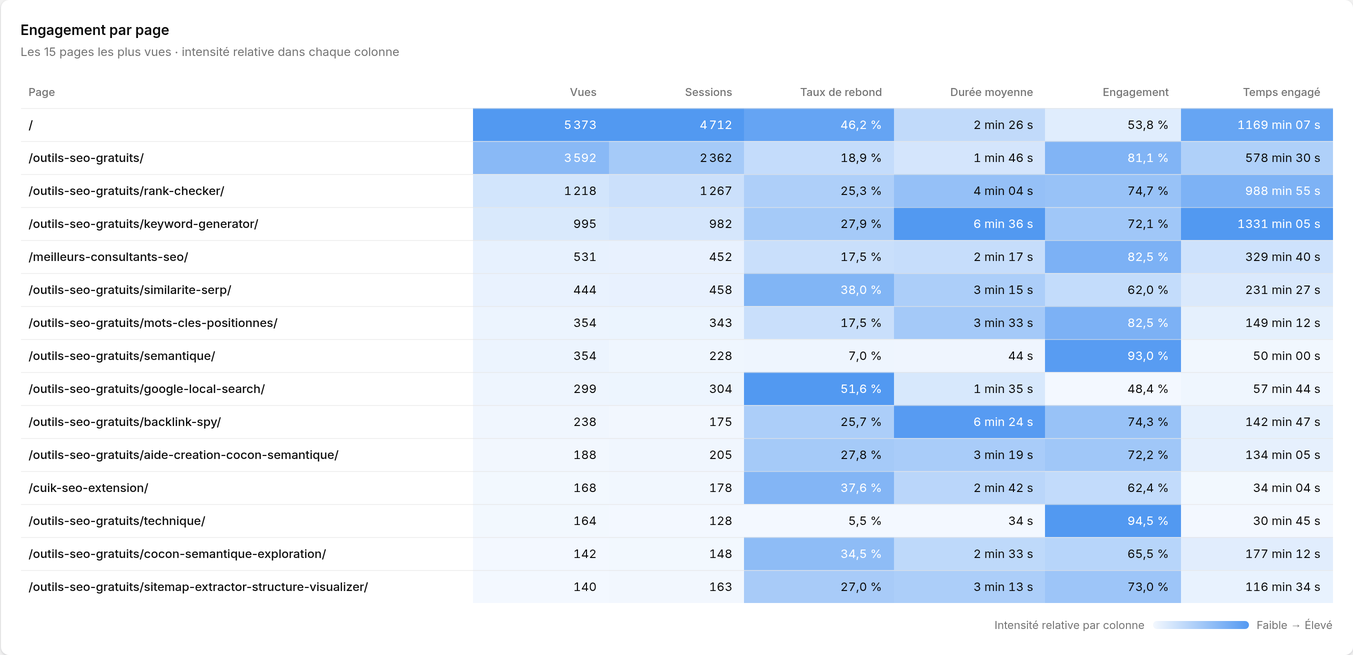Select the cocon-semantique-exploration page path
Image resolution: width=1353 pixels, height=655 pixels.
tap(177, 554)
